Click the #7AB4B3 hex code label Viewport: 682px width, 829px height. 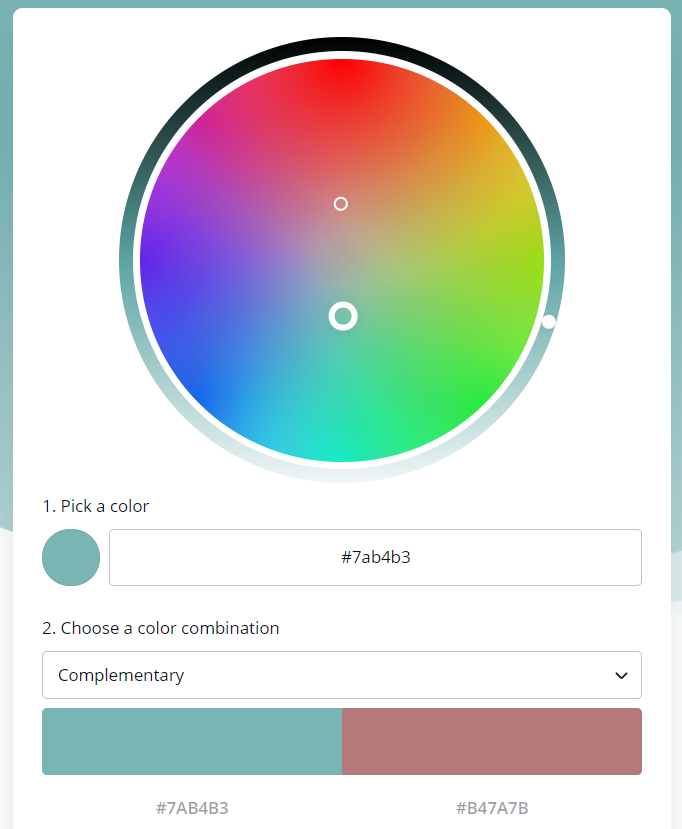pos(192,808)
